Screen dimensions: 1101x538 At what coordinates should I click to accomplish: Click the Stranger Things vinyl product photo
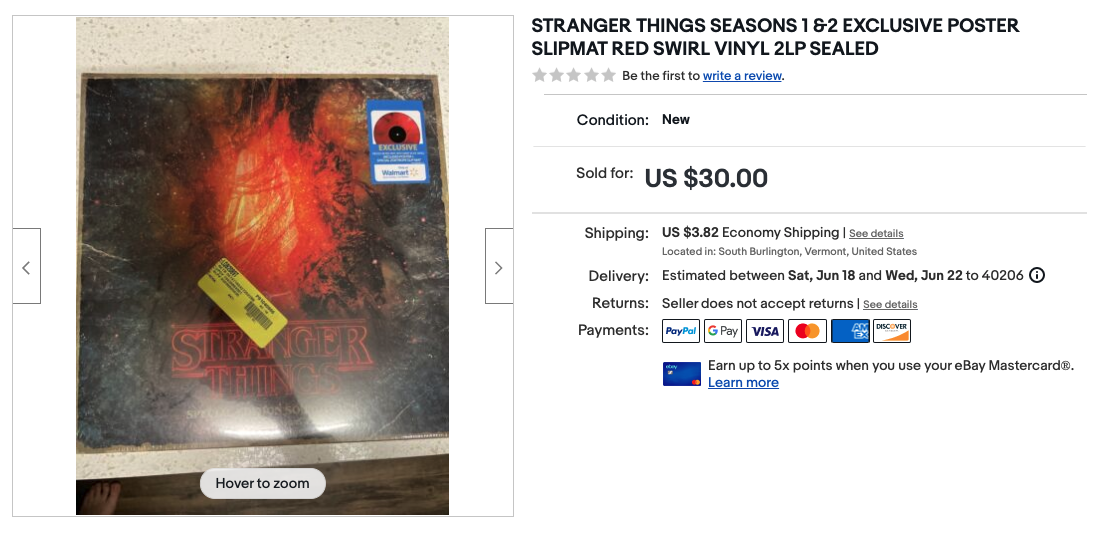[263, 266]
